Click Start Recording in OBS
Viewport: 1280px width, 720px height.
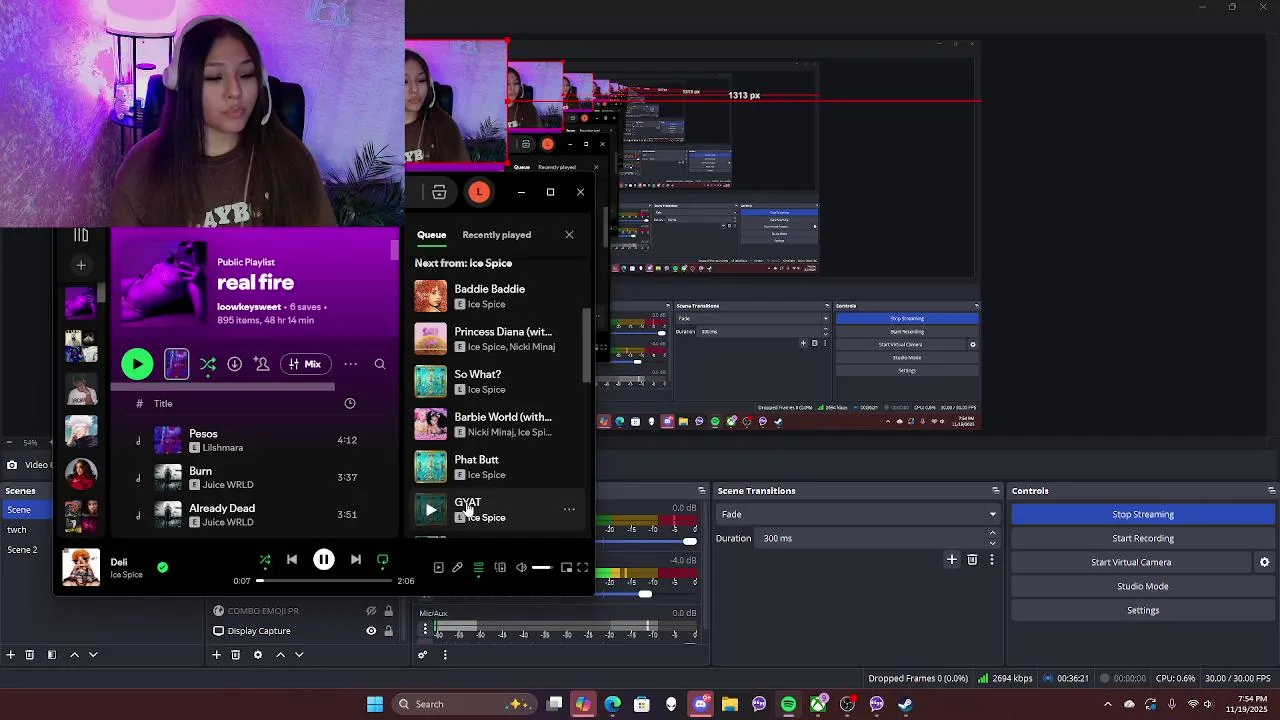1143,538
